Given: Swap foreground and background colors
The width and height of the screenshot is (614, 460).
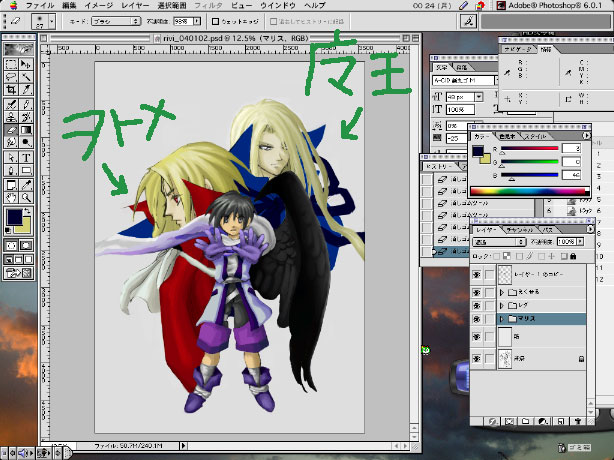Looking at the screenshot, I should tap(27, 211).
